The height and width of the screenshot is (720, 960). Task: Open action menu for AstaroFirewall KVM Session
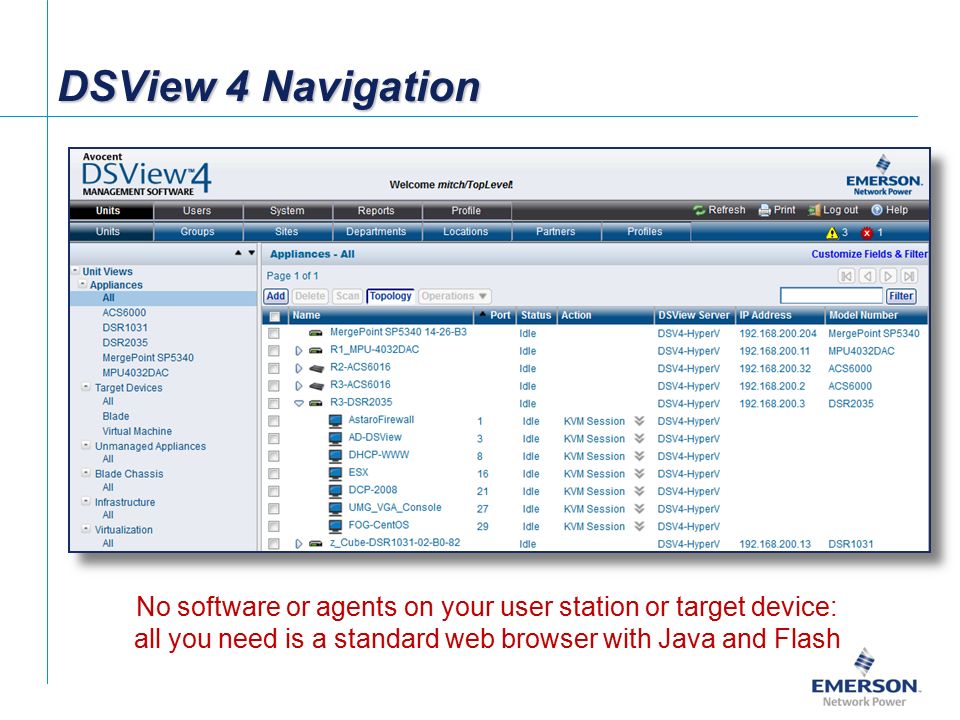pyautogui.click(x=640, y=421)
